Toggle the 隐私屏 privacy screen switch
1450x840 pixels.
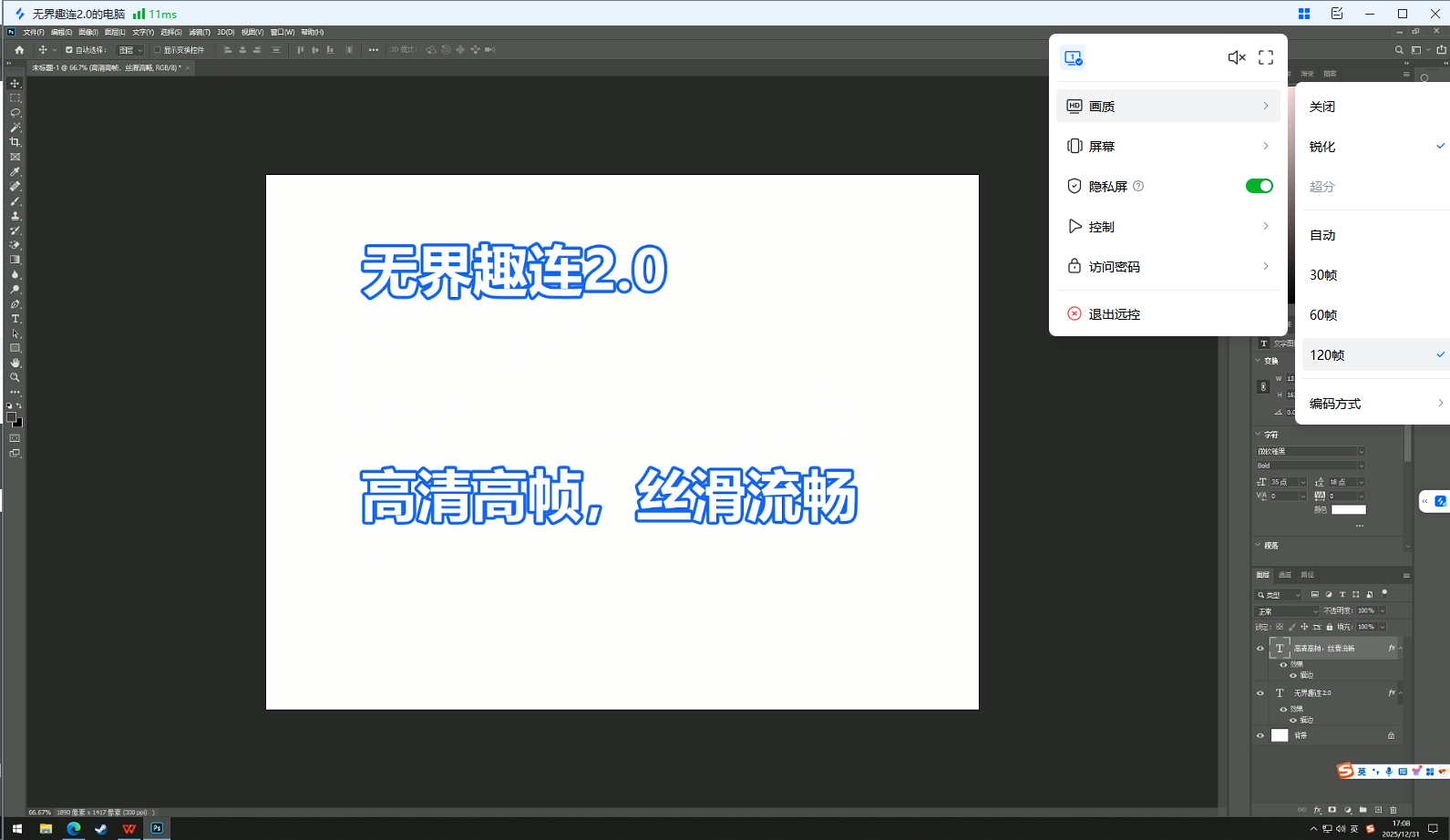(x=1260, y=186)
